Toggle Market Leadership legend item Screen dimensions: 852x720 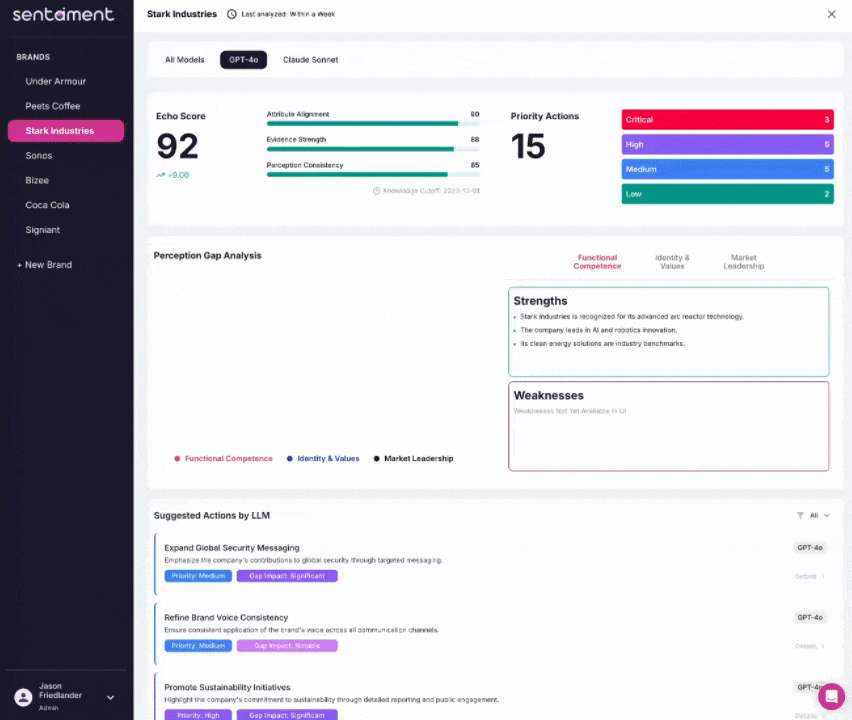coord(414,459)
